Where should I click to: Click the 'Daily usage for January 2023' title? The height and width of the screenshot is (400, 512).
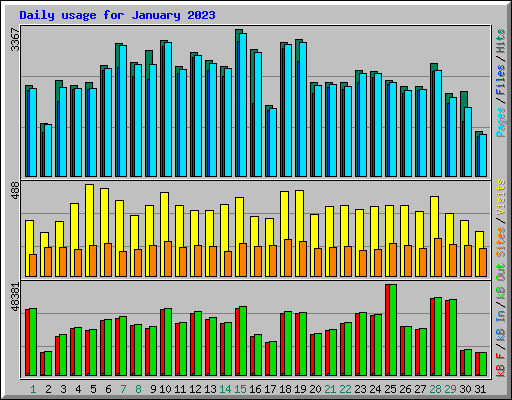pos(117,15)
